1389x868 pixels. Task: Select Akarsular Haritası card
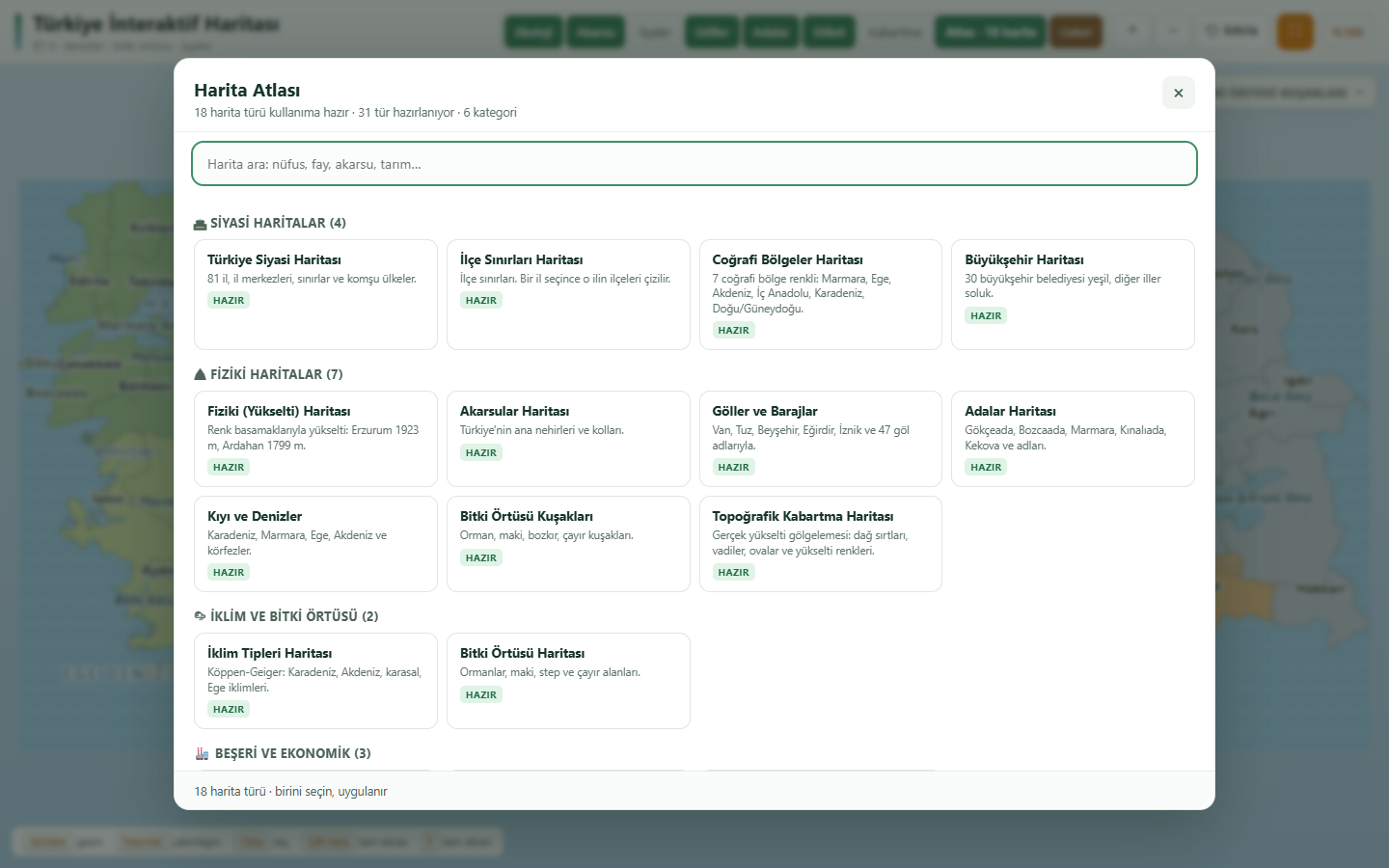(x=568, y=439)
